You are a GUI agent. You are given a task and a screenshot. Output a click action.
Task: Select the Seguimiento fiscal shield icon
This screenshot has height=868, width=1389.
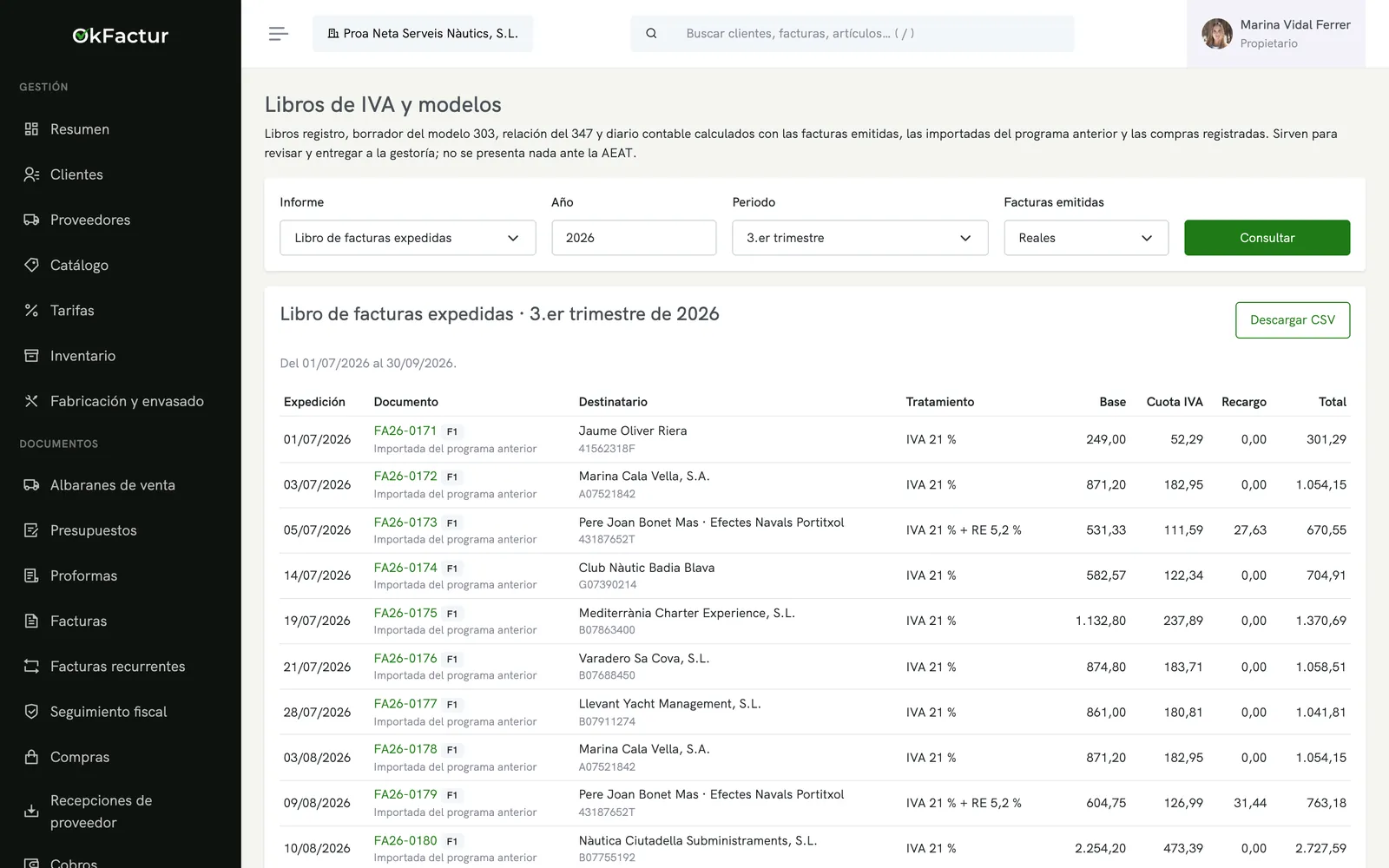pos(31,712)
